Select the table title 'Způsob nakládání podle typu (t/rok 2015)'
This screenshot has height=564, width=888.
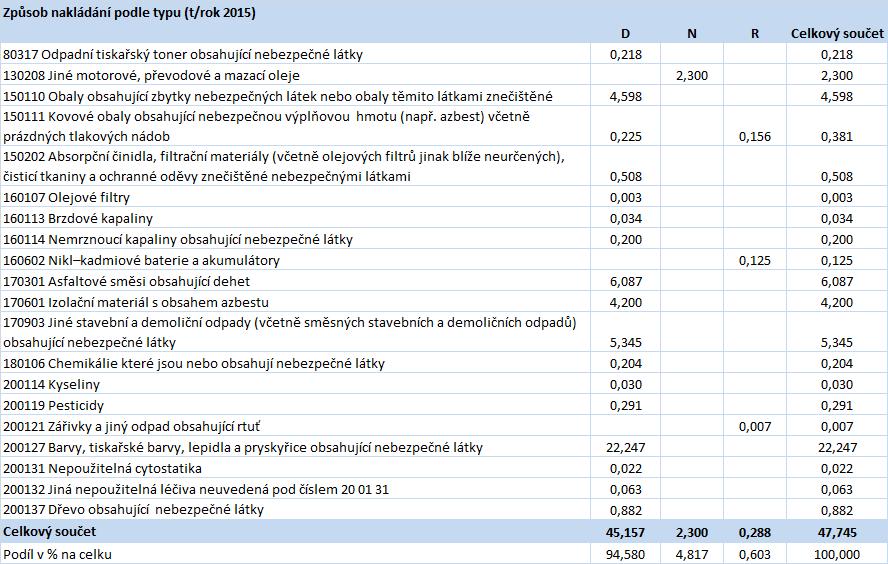coord(129,12)
